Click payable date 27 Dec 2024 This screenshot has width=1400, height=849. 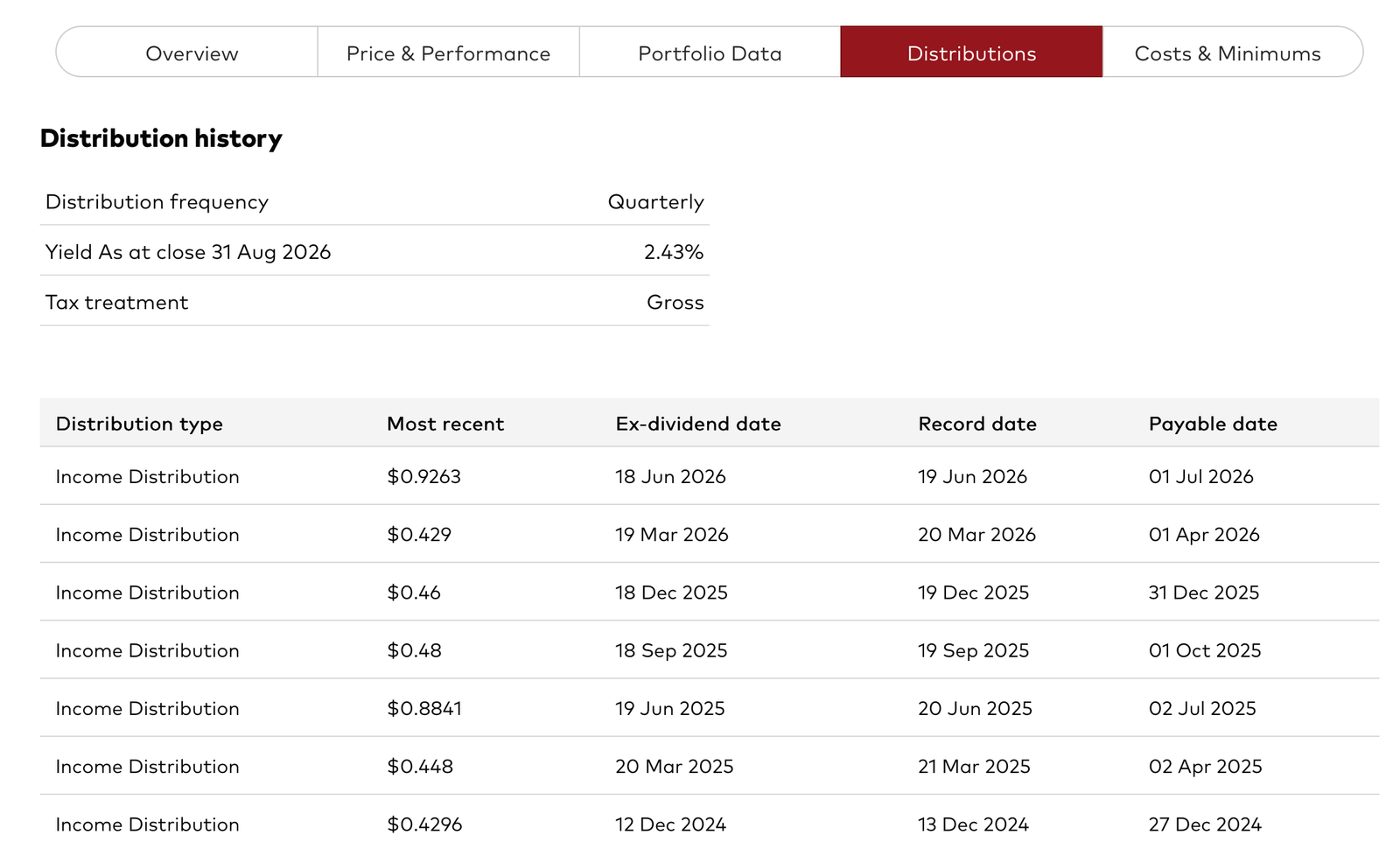tap(1205, 824)
